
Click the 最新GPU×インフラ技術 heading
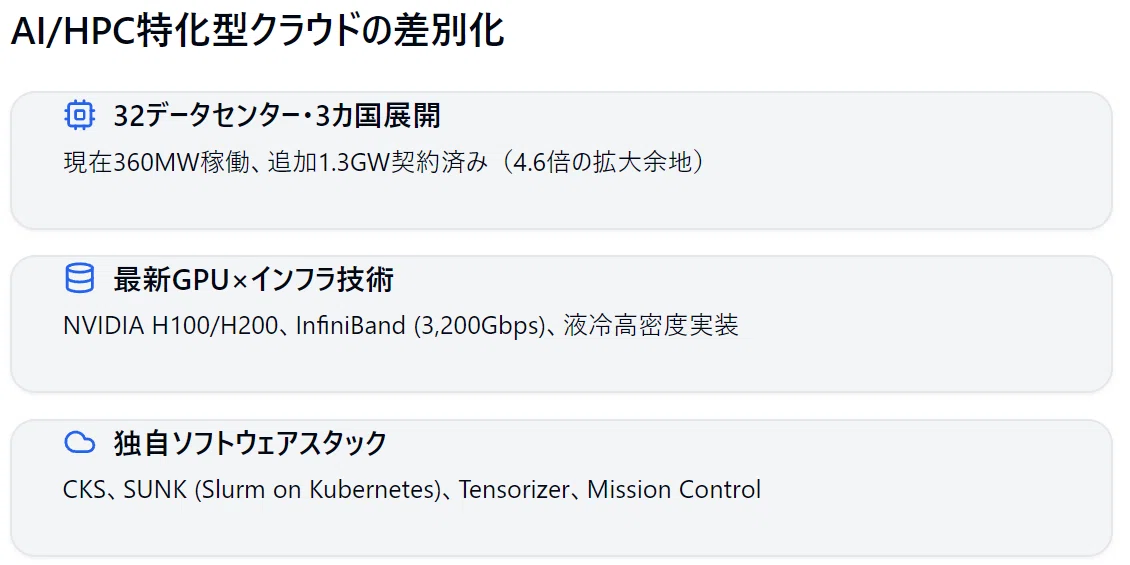click(254, 280)
